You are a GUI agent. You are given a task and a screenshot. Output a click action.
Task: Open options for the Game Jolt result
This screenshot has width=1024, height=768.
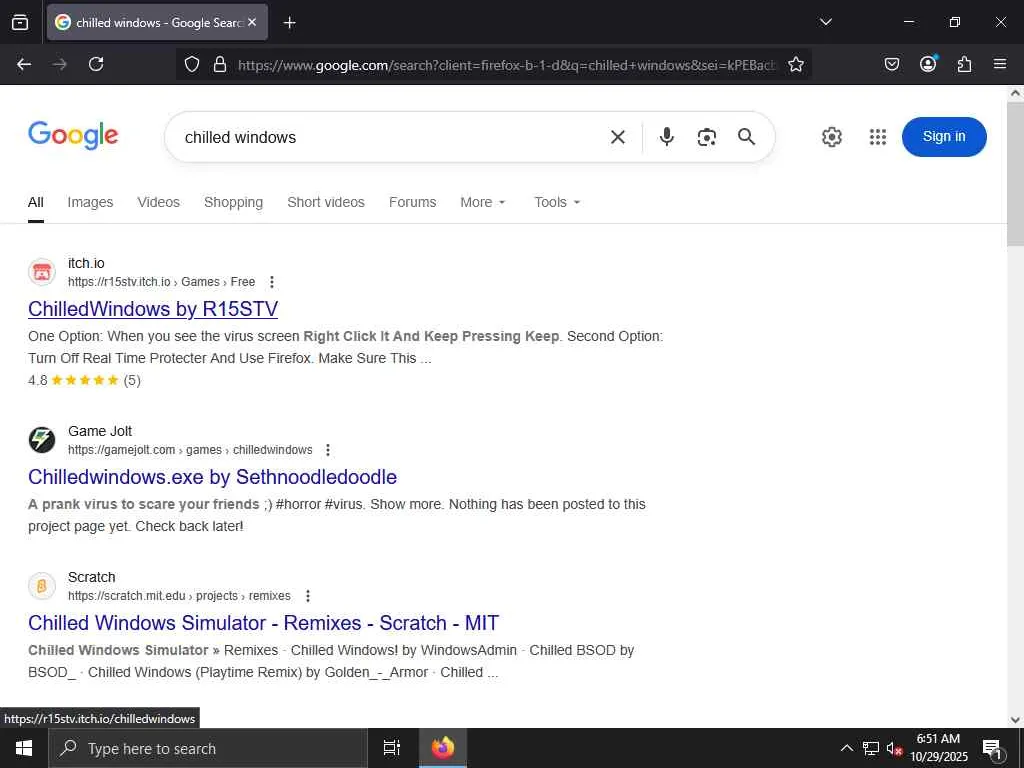(x=328, y=450)
